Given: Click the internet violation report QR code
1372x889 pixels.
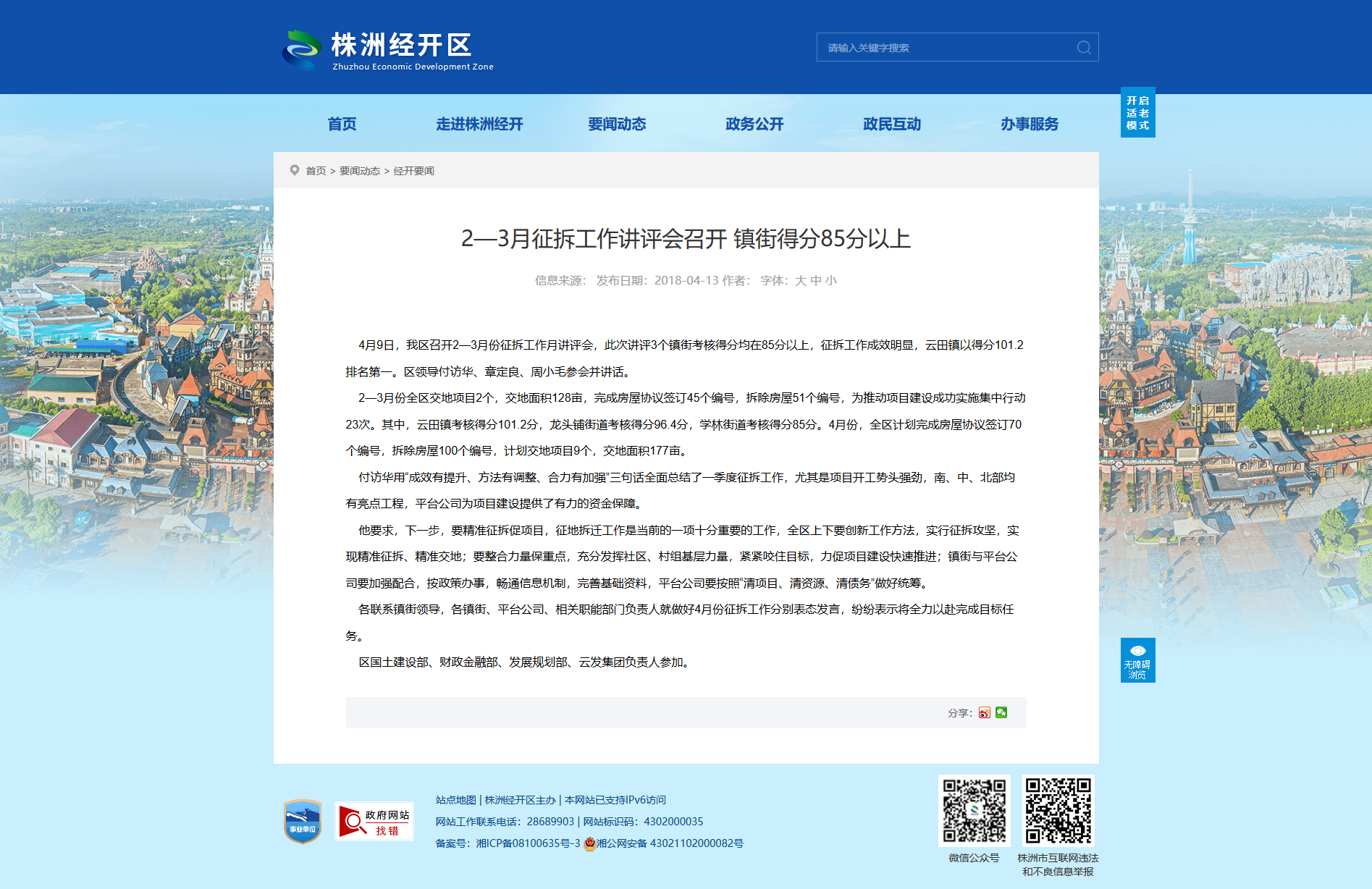Looking at the screenshot, I should 1058,811.
